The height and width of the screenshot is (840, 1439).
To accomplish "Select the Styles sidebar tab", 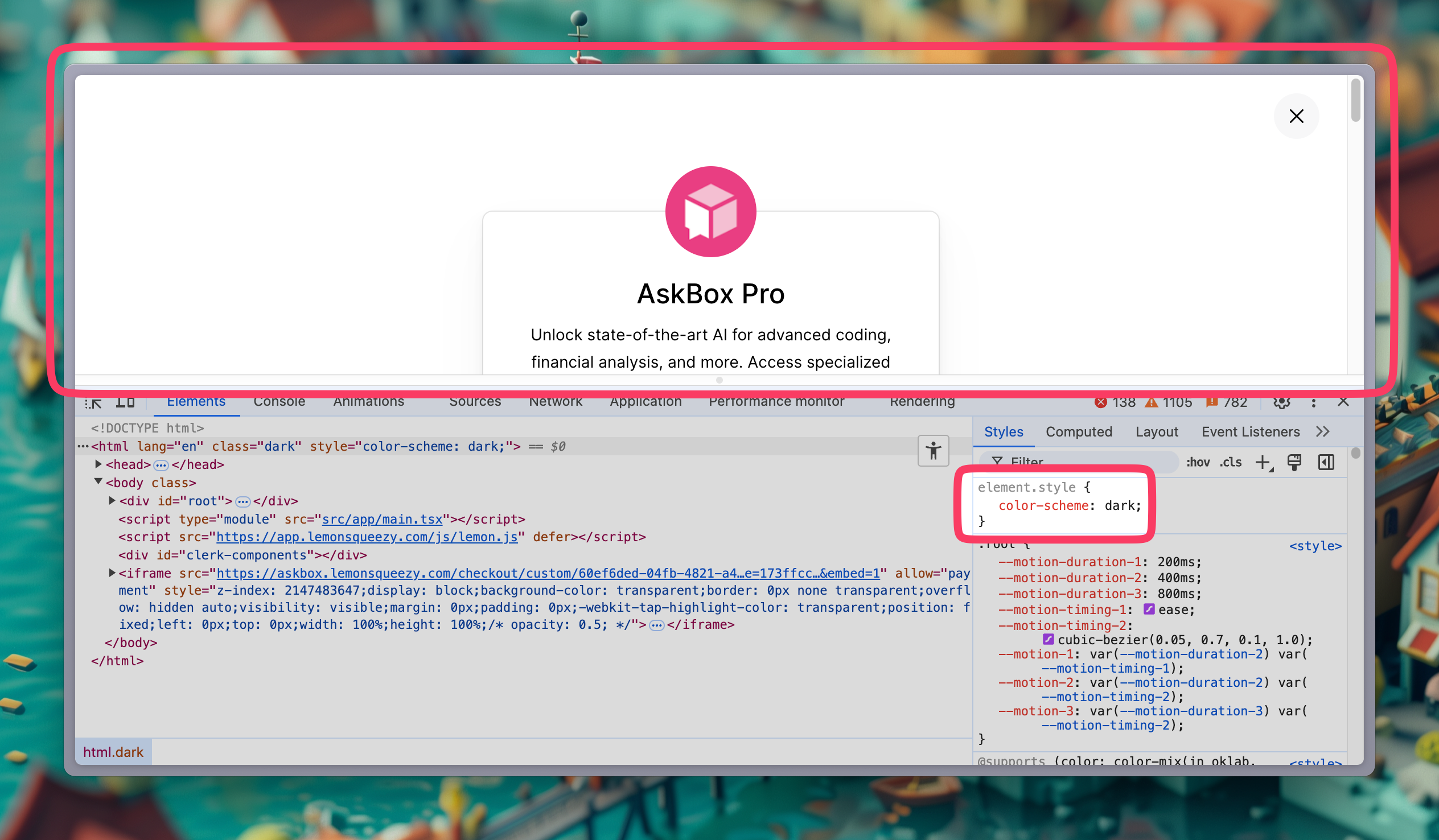I will coord(1004,432).
